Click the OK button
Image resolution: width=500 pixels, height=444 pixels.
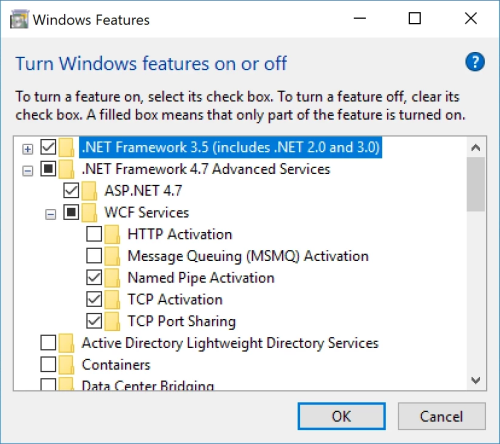click(x=342, y=416)
